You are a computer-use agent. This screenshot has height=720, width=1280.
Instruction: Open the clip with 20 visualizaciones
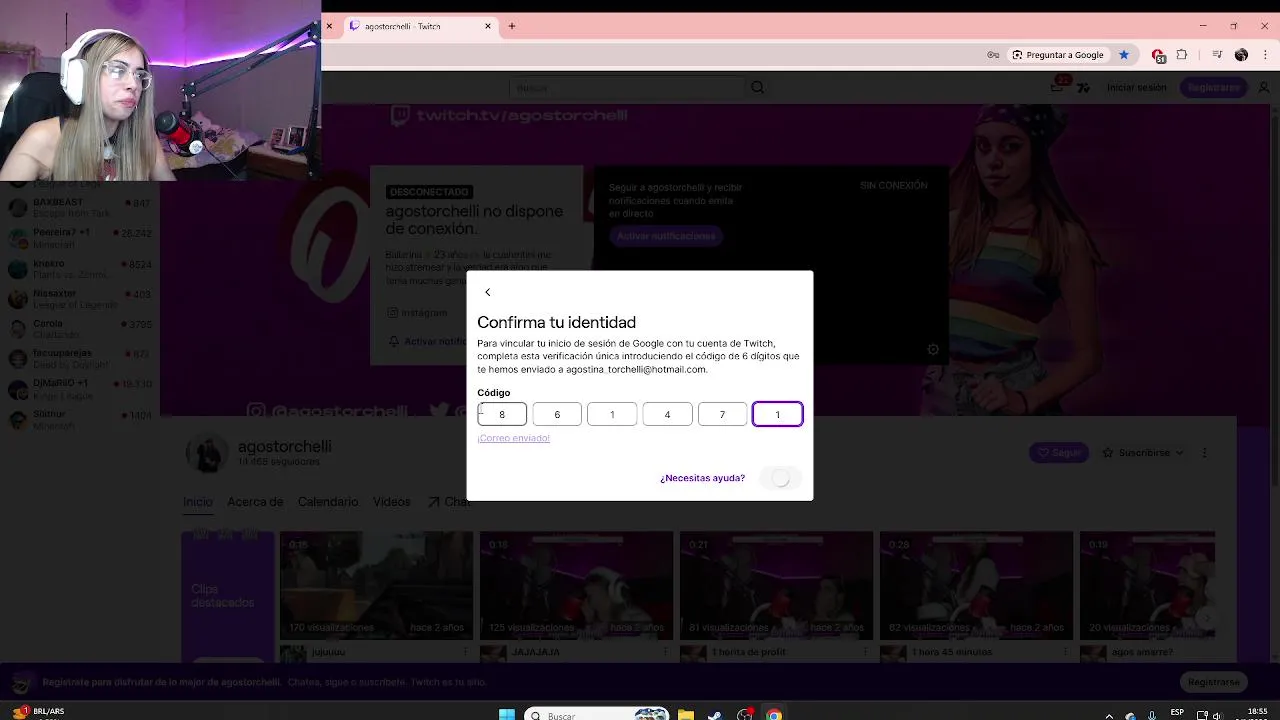1147,587
